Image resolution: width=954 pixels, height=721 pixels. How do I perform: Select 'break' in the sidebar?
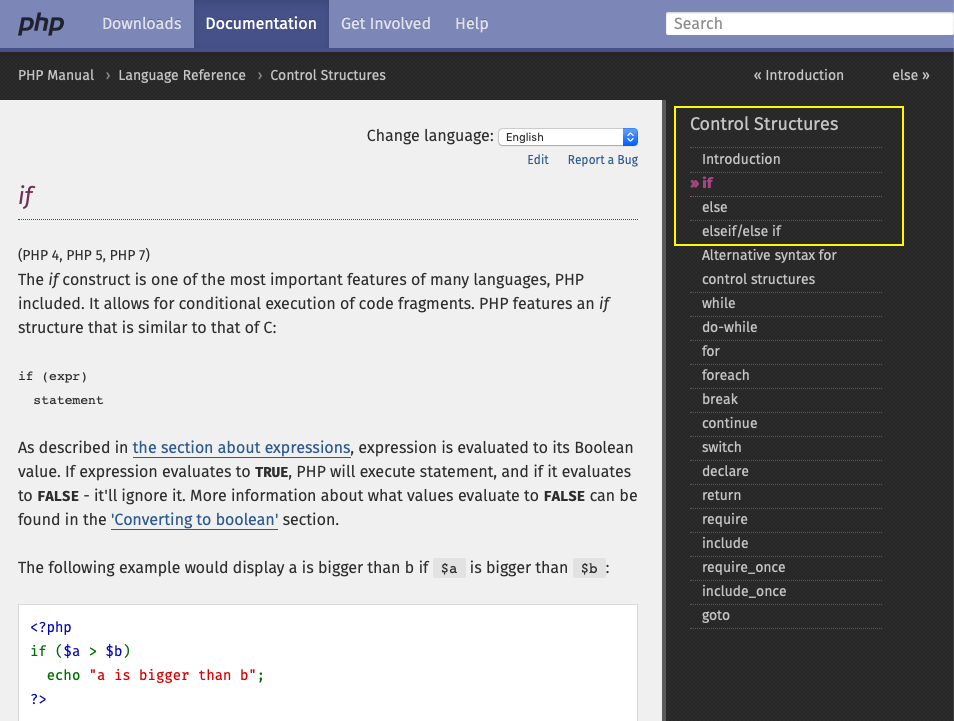[x=720, y=399]
